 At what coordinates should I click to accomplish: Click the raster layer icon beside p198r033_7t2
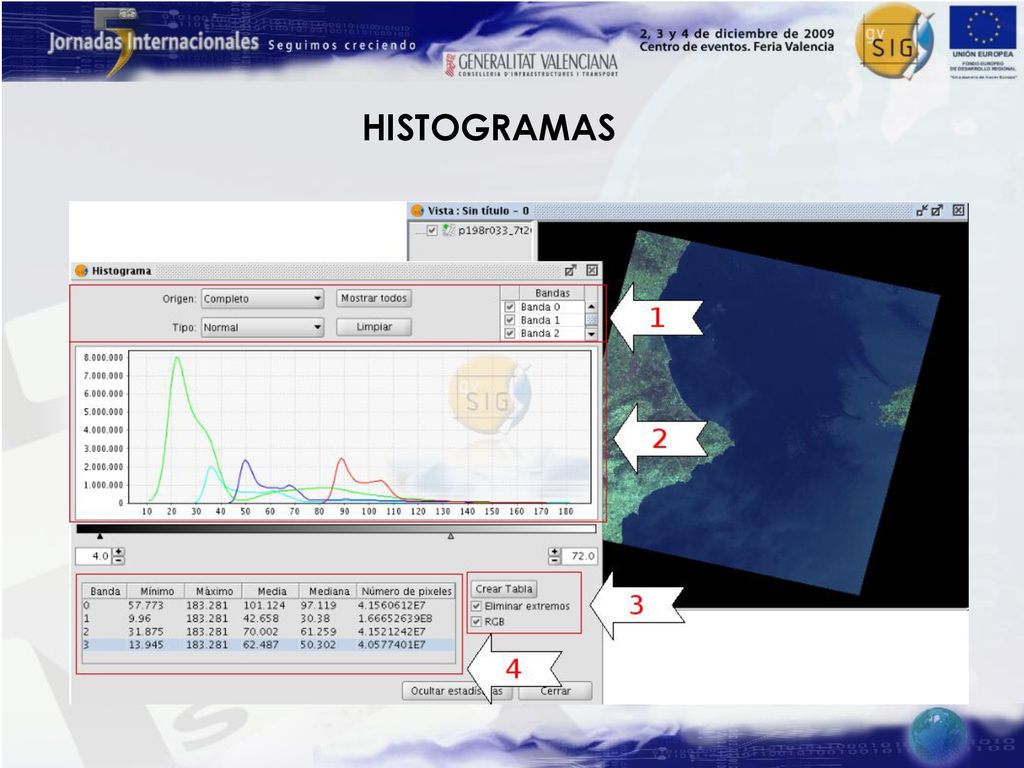[x=448, y=230]
